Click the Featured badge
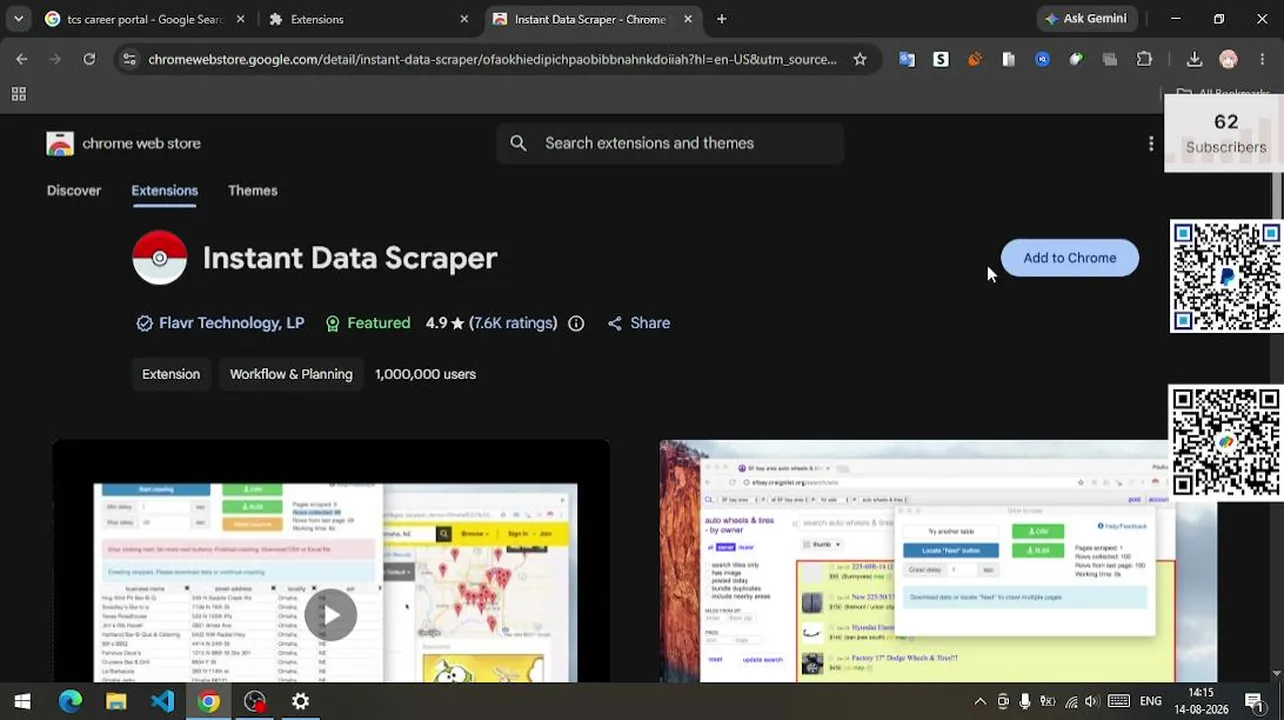 pyautogui.click(x=367, y=323)
